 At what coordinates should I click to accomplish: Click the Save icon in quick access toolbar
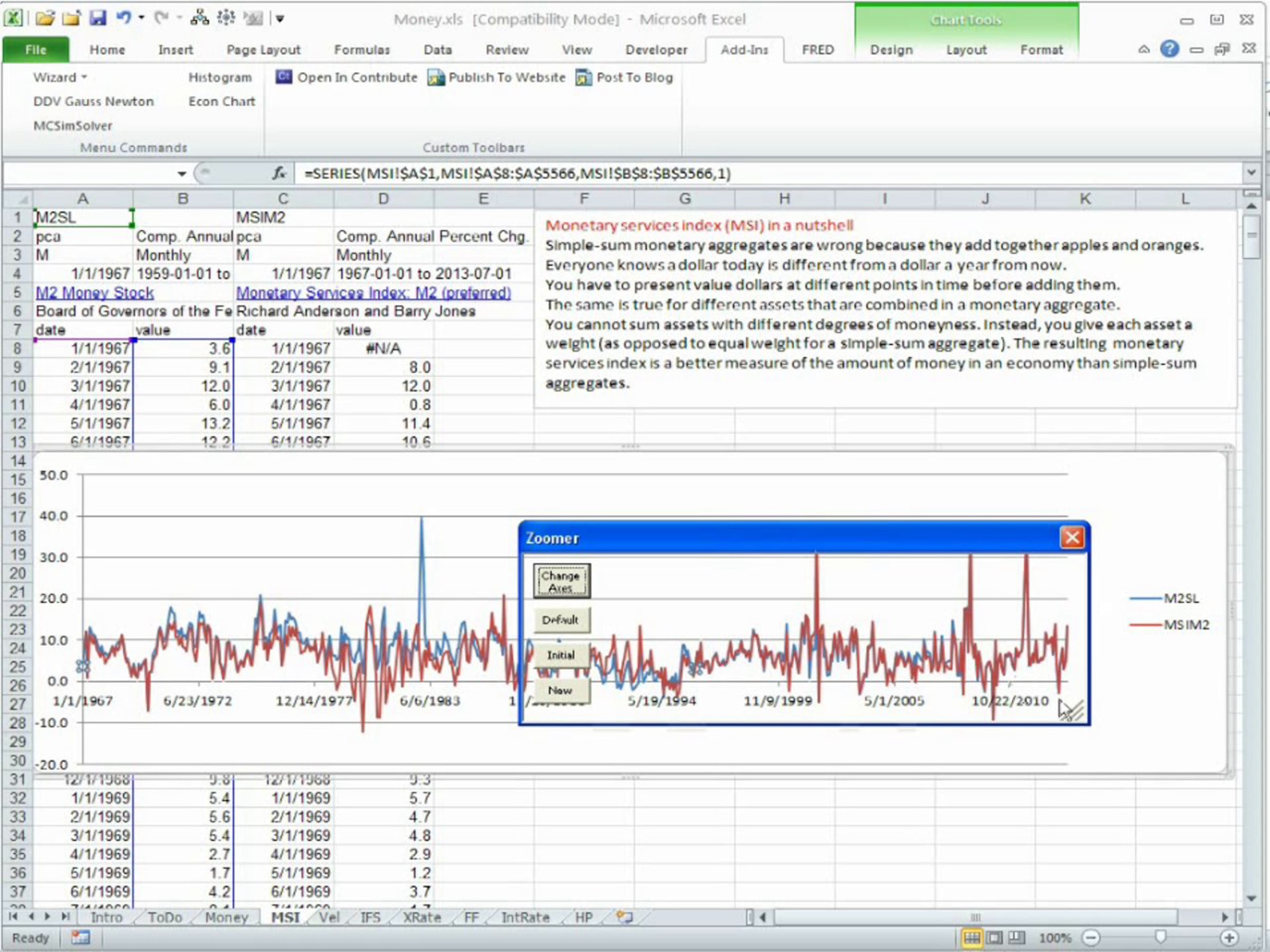tap(97, 19)
